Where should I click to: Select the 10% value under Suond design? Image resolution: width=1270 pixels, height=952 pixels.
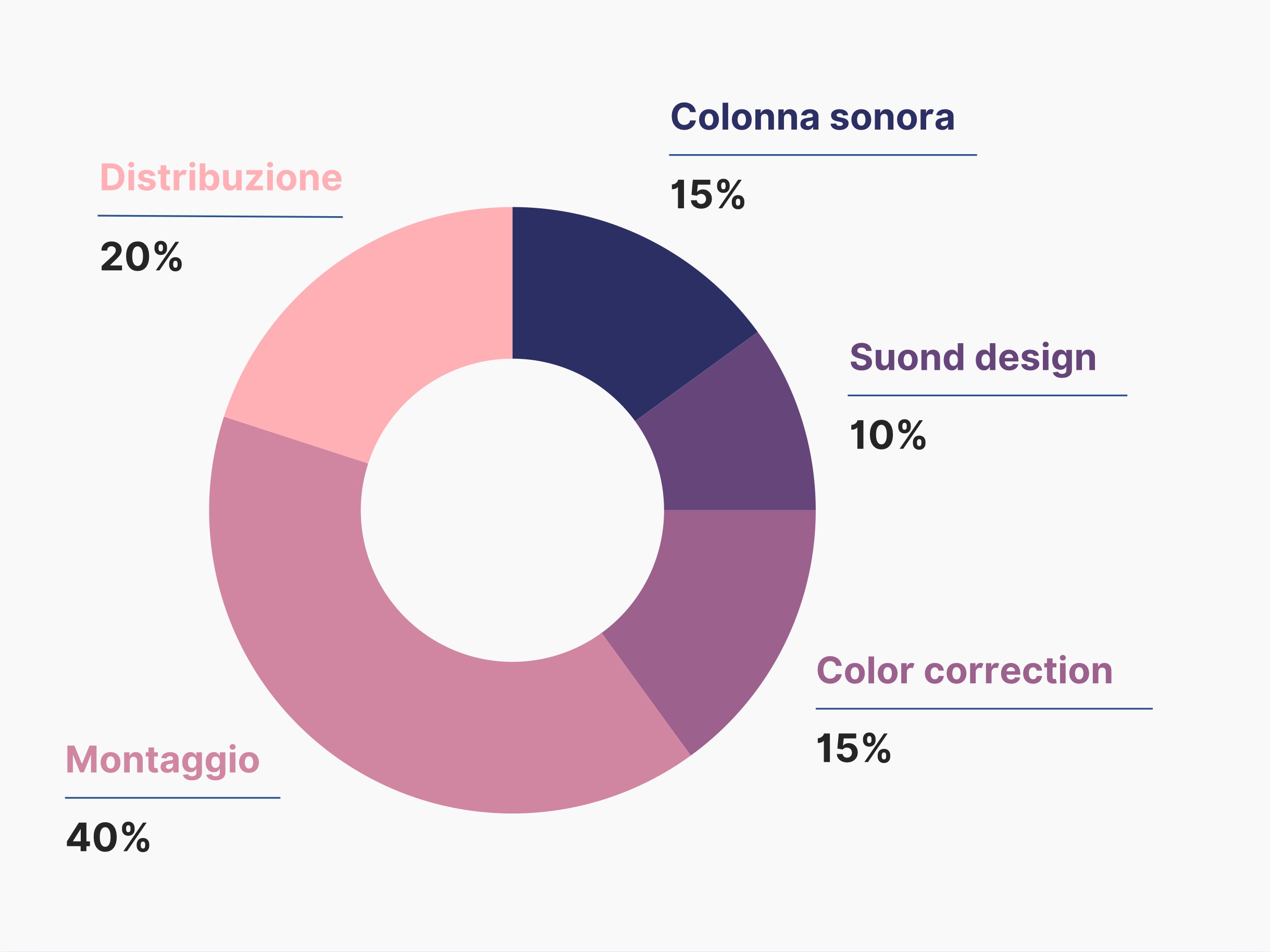[888, 435]
